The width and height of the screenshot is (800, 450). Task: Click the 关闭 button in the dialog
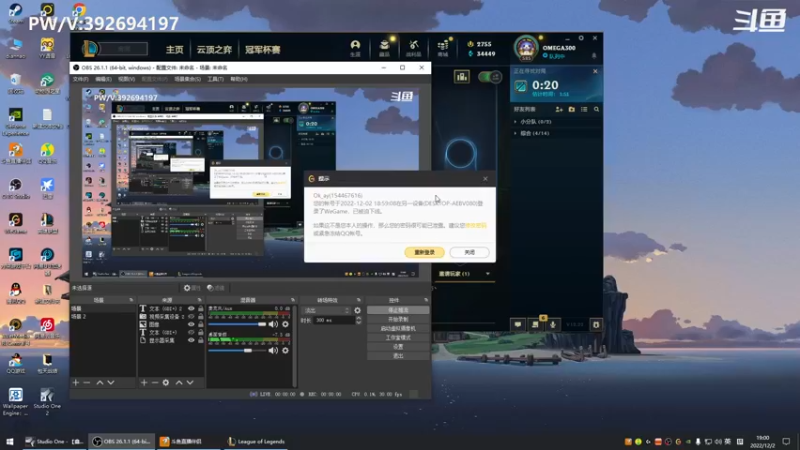point(469,253)
